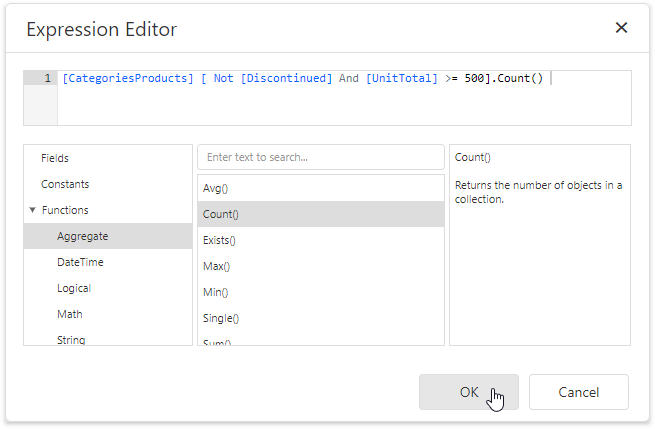Click inside the expression code editor
This screenshot has width=655, height=429.
340,104
